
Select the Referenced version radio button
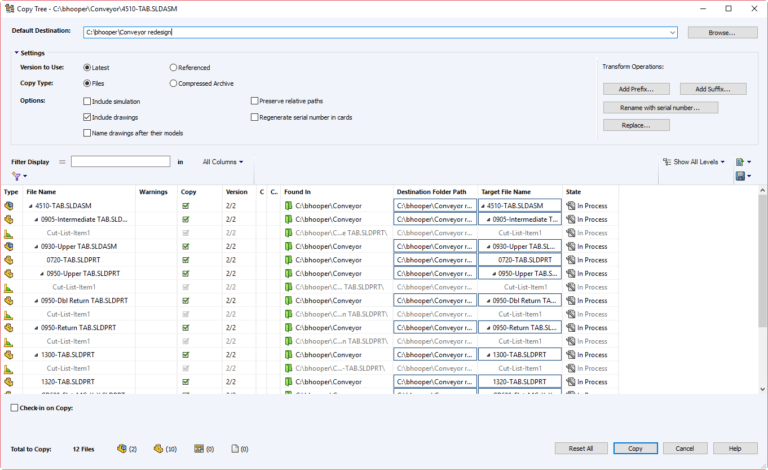pos(173,68)
